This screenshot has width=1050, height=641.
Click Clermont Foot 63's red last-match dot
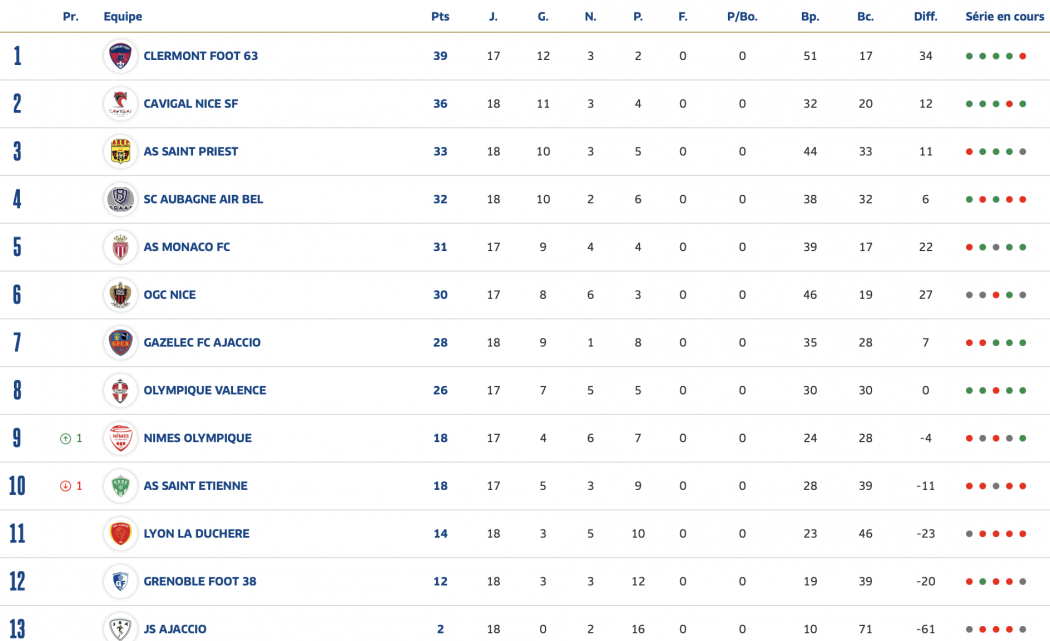[1023, 56]
